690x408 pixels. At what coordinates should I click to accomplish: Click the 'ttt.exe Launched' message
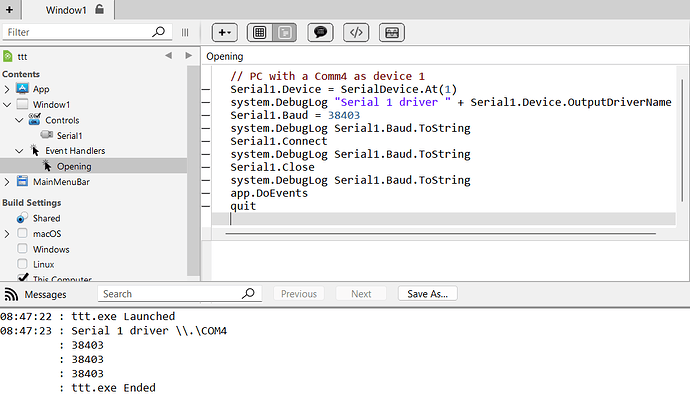tap(123, 316)
